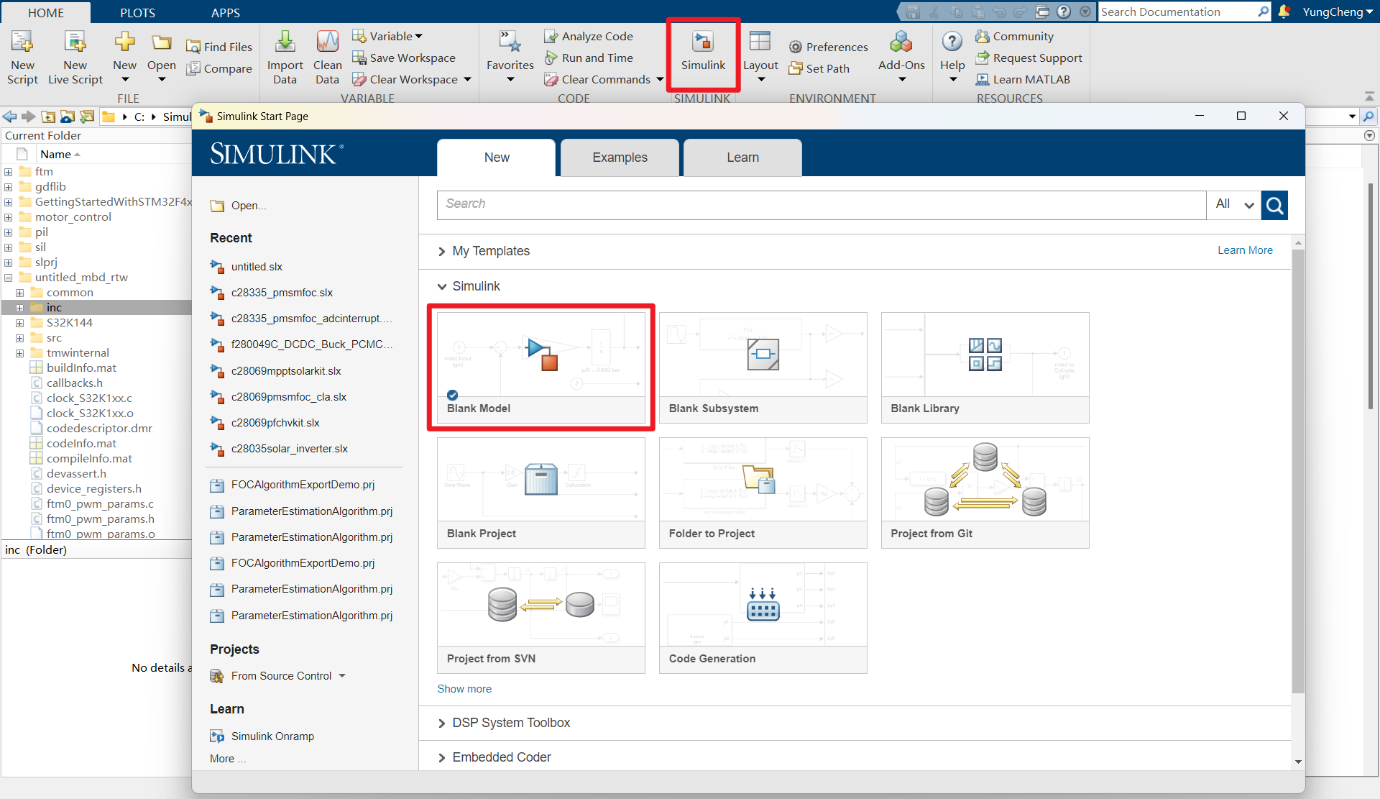This screenshot has width=1380, height=799.
Task: Open the All search filter dropdown
Action: (1233, 204)
